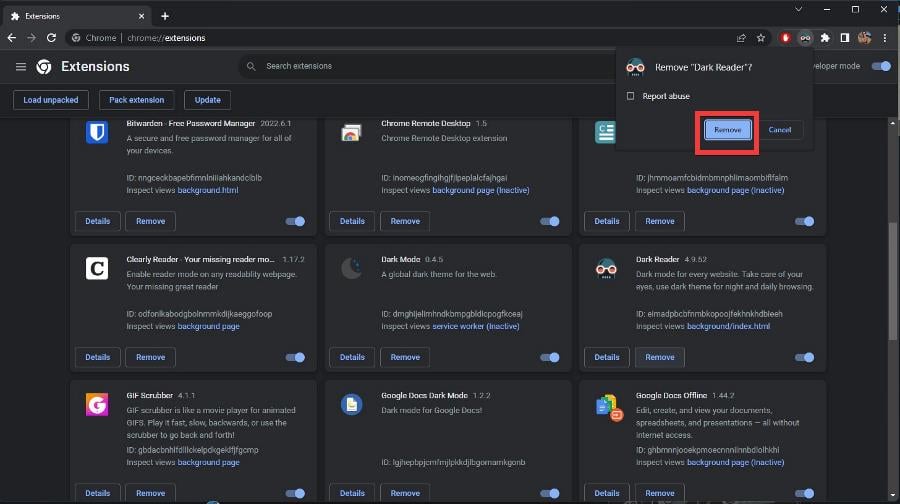The image size is (900, 504).
Task: Disable Google Docs Dark Mode toggle
Action: point(549,493)
